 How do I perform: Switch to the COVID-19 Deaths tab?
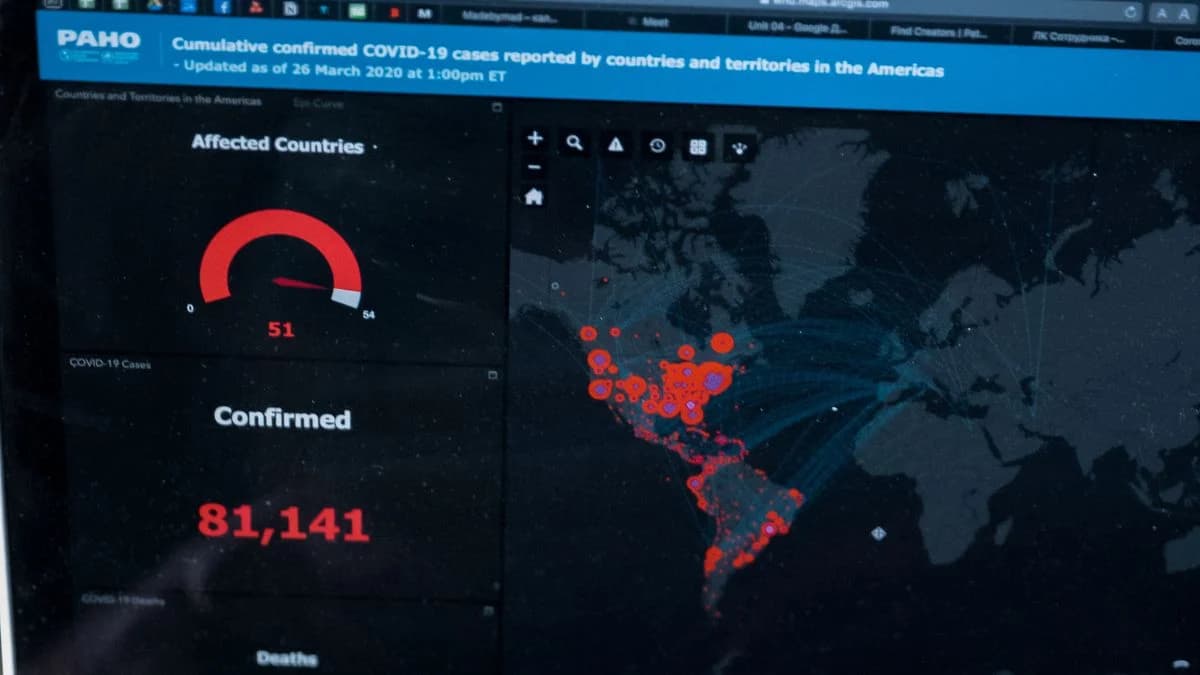pyautogui.click(x=123, y=599)
